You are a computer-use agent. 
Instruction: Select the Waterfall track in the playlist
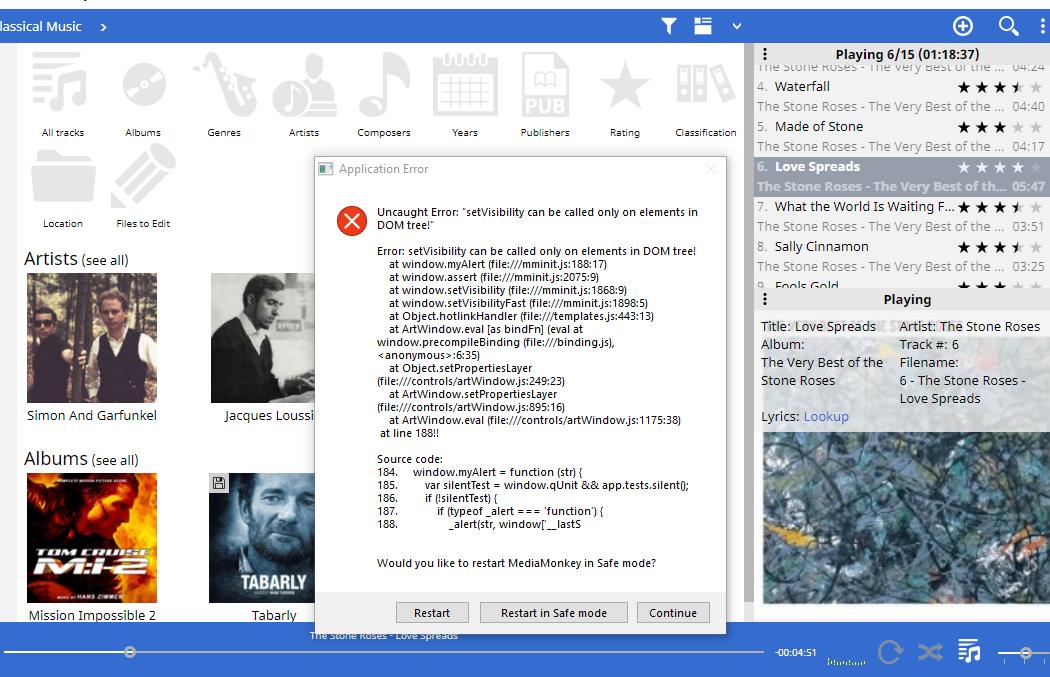point(802,87)
